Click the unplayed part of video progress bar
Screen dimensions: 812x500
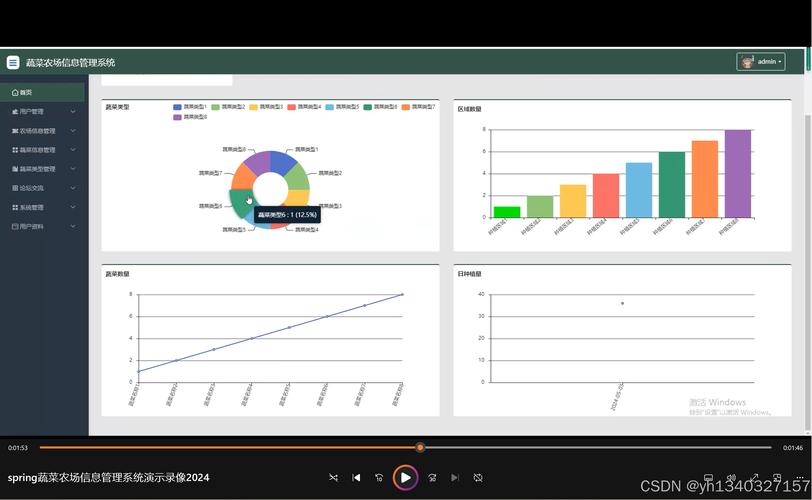click(598, 447)
